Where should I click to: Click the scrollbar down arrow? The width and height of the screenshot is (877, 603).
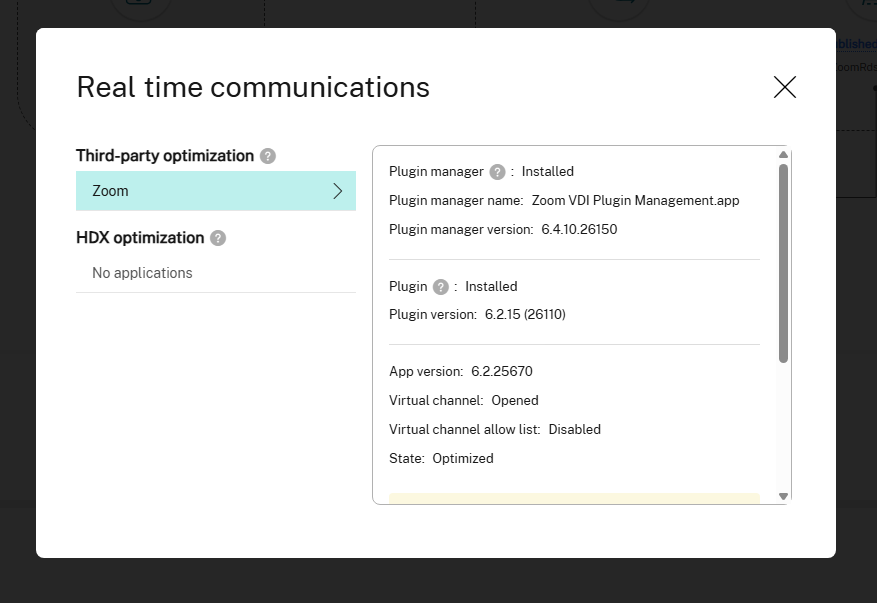click(783, 495)
